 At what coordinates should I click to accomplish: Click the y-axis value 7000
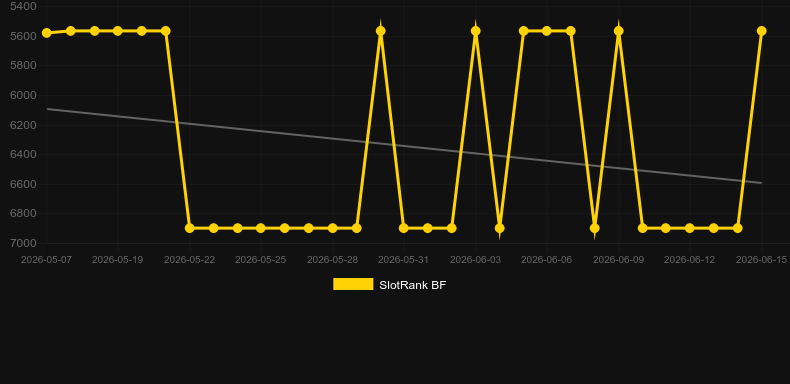click(23, 243)
